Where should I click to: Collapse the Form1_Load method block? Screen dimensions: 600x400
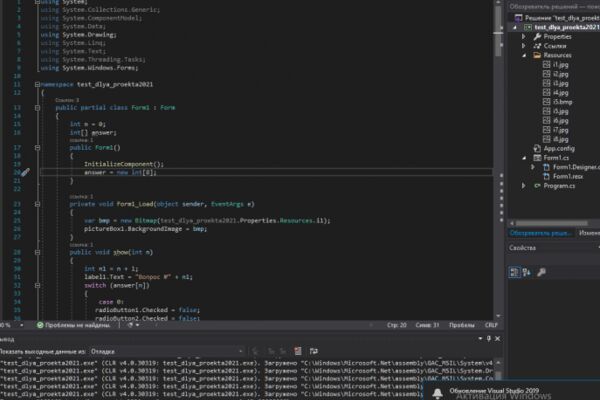click(37, 204)
